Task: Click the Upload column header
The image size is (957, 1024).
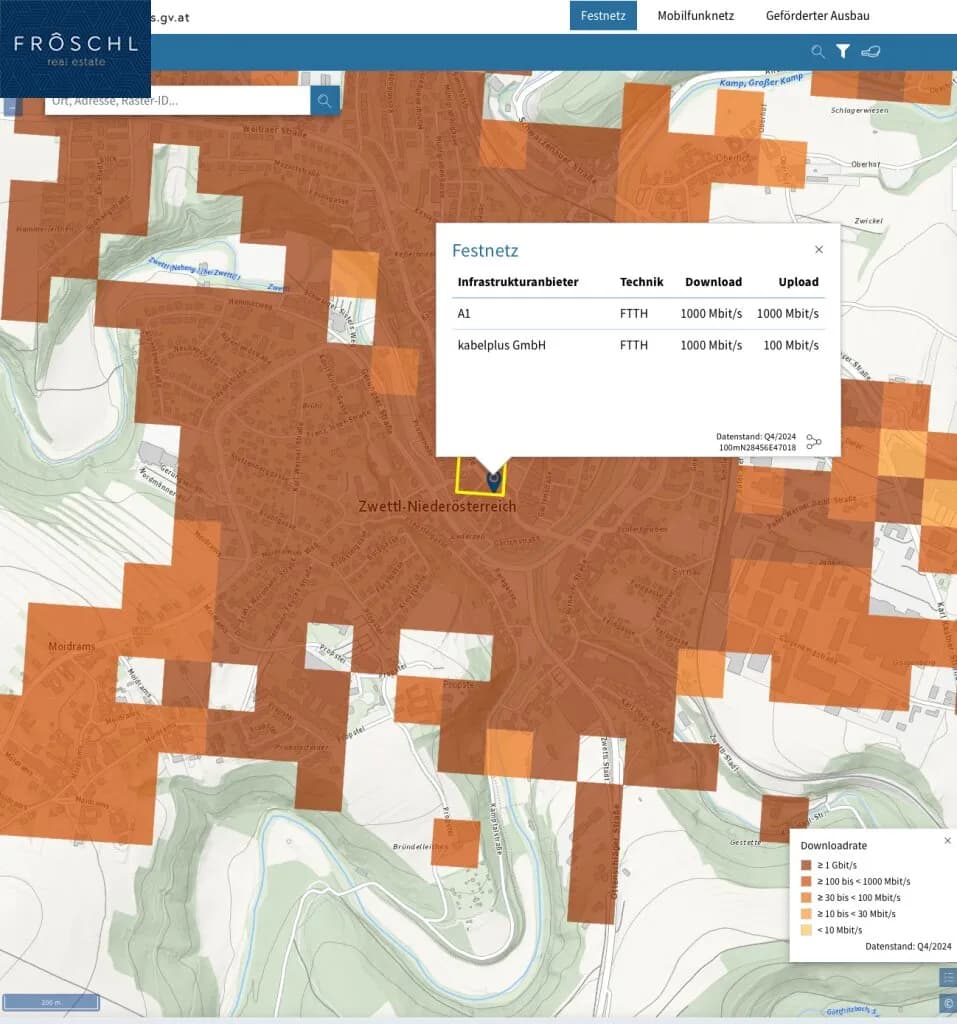Action: coord(798,282)
